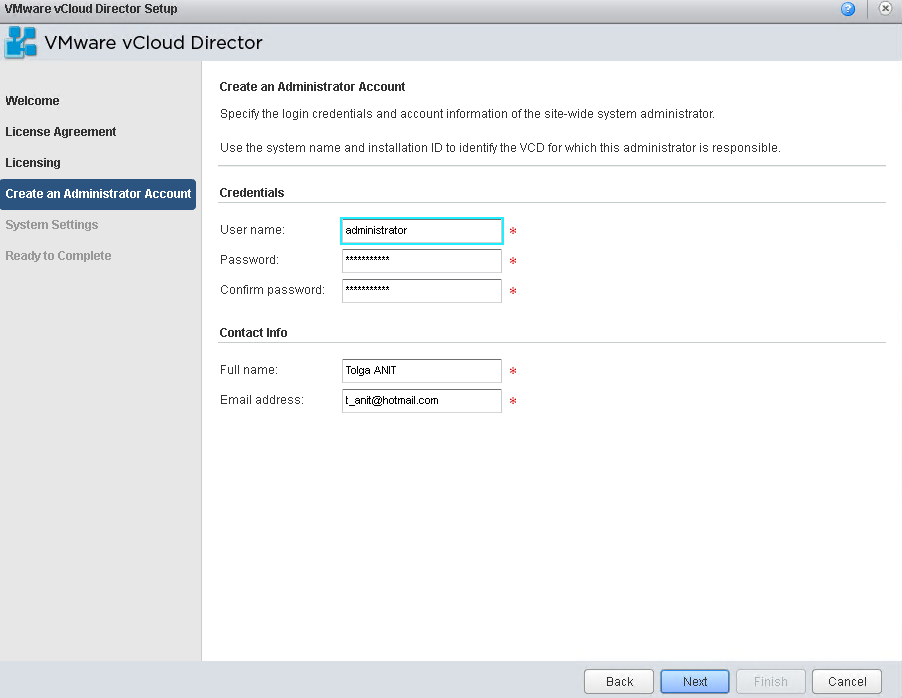The width and height of the screenshot is (902, 698).
Task: Select the Licensing step in sidebar
Action: coord(33,163)
